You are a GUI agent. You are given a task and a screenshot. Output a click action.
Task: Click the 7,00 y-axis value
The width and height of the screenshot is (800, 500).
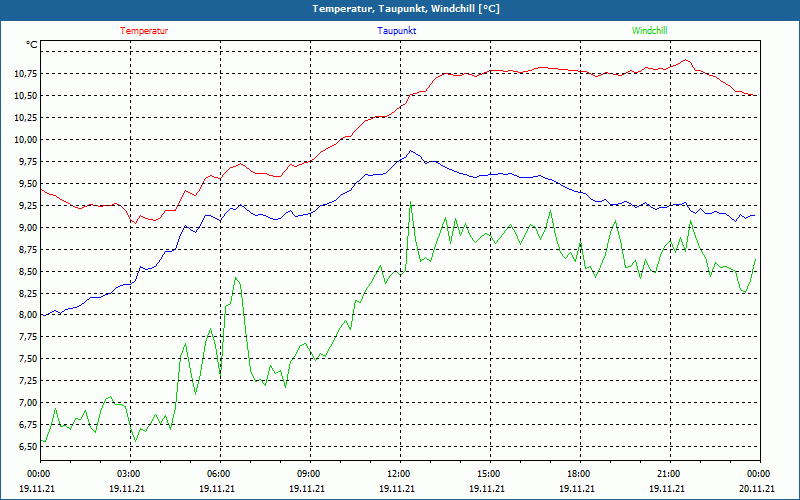28,403
